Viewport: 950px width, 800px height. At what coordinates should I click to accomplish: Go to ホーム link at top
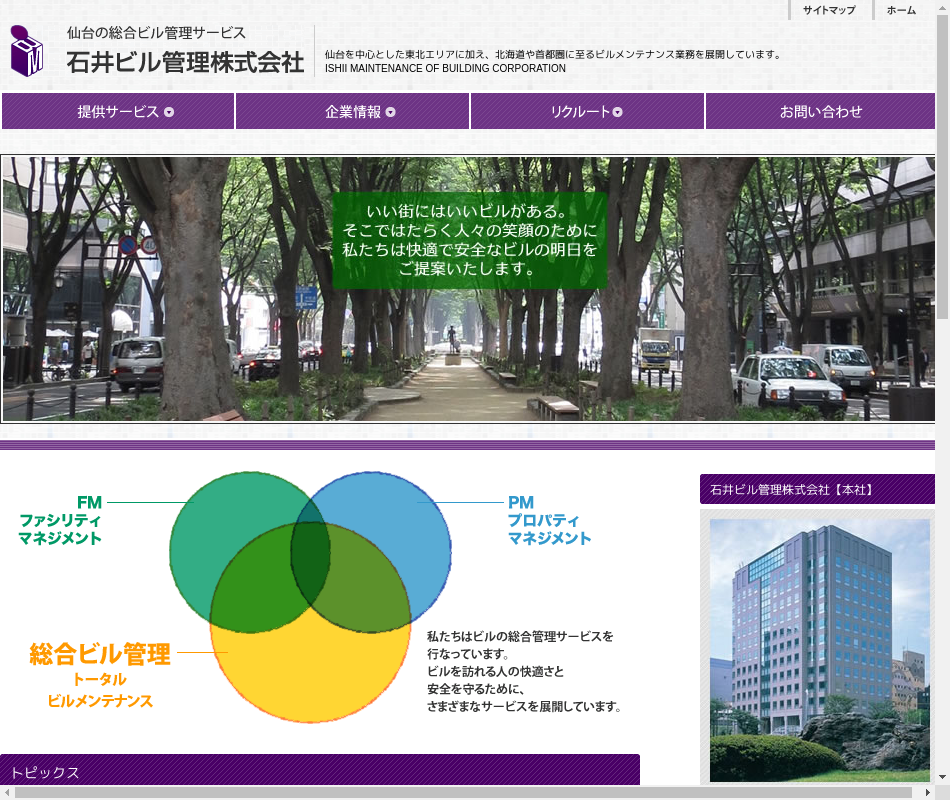point(900,10)
